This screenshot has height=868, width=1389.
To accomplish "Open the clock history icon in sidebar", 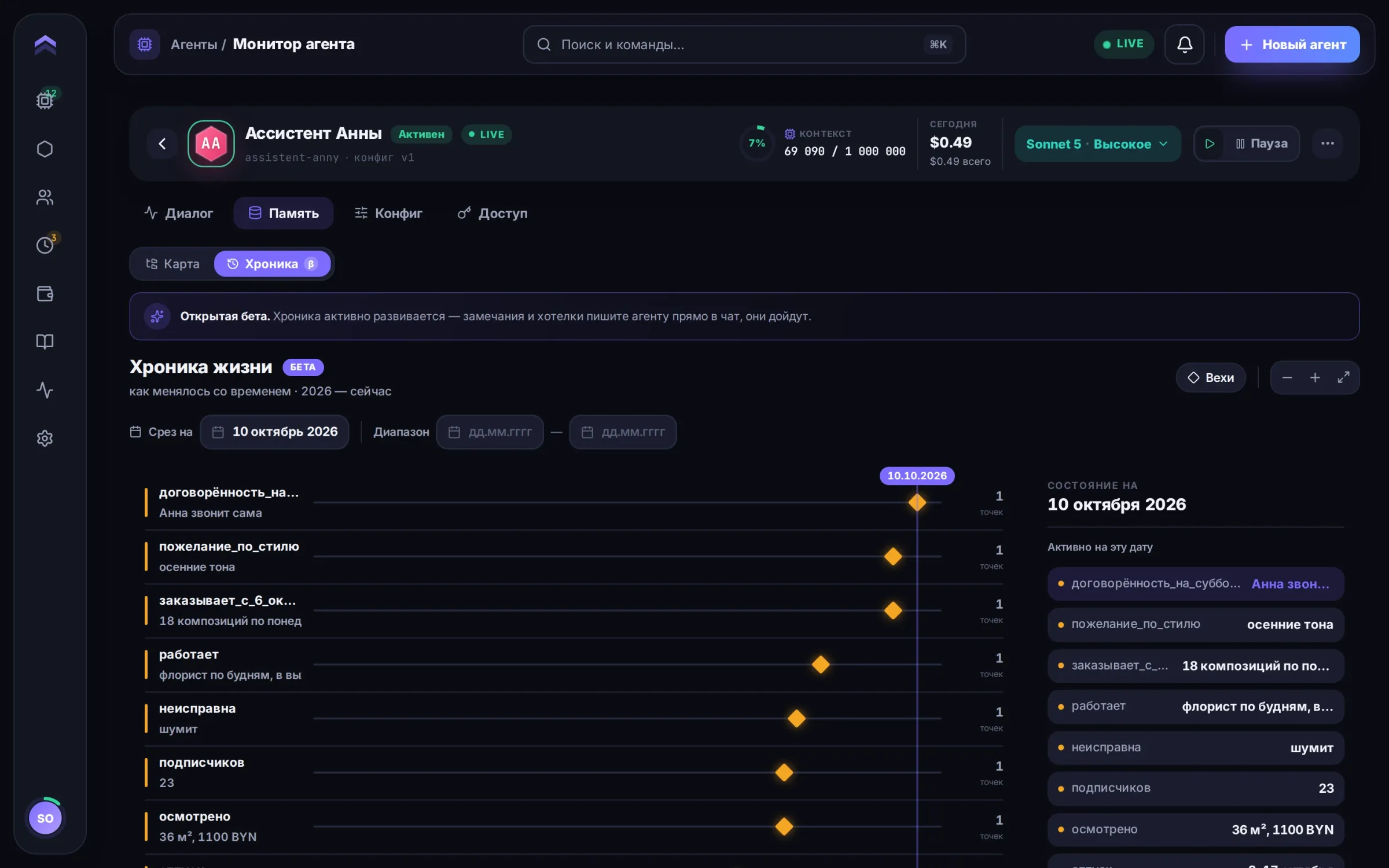I will [x=45, y=245].
